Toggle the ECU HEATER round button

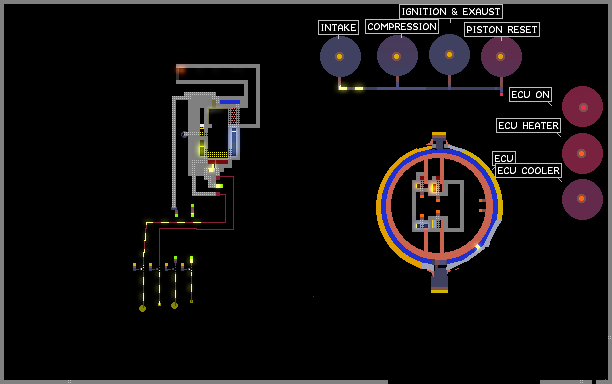click(582, 153)
